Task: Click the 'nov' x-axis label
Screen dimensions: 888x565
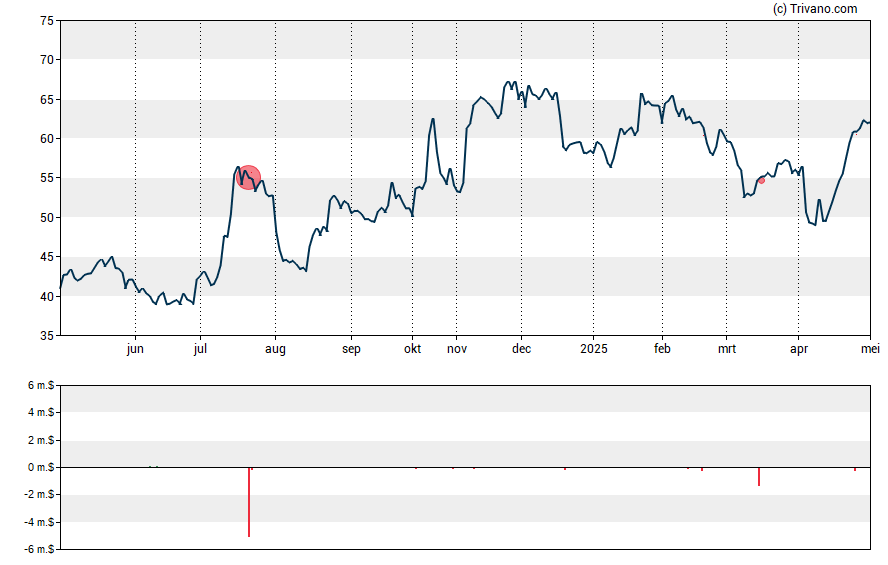Action: coord(457,349)
